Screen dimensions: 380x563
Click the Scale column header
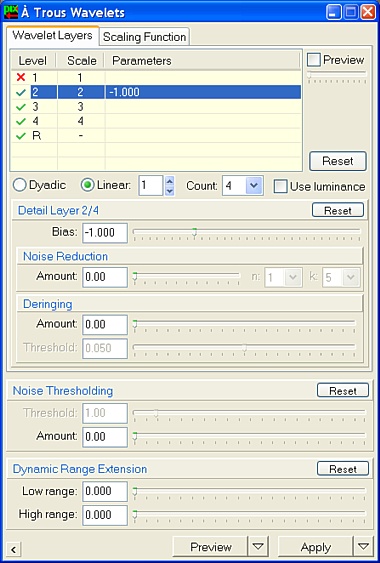(x=81, y=61)
